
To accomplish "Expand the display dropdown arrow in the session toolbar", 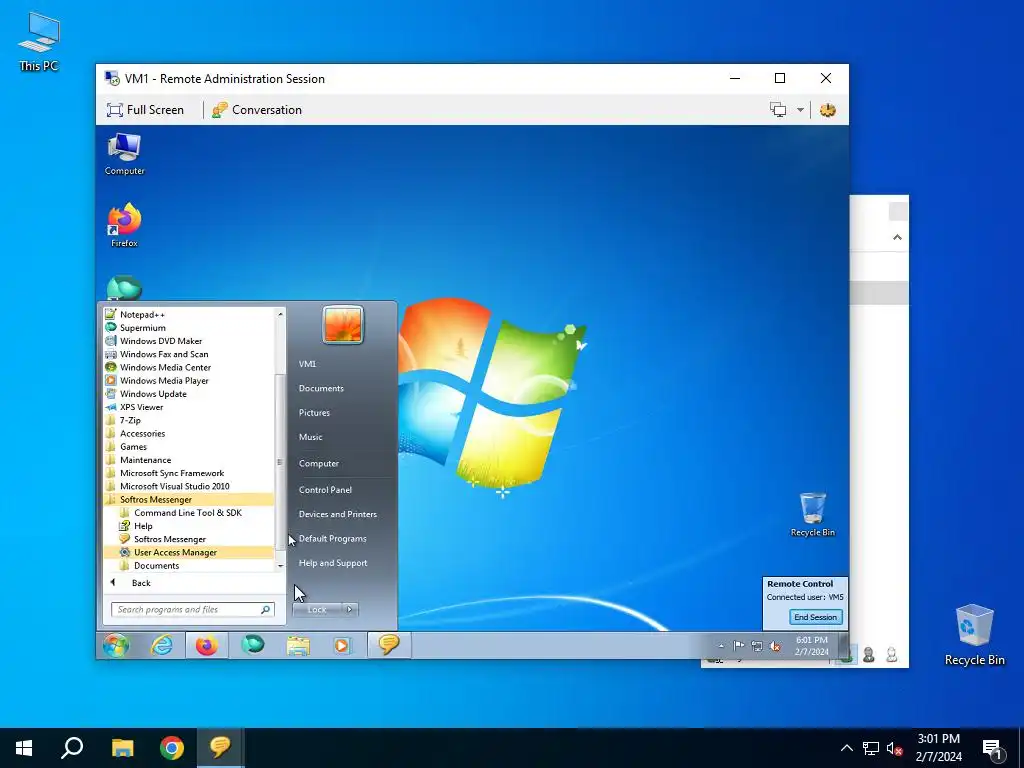I will (800, 110).
